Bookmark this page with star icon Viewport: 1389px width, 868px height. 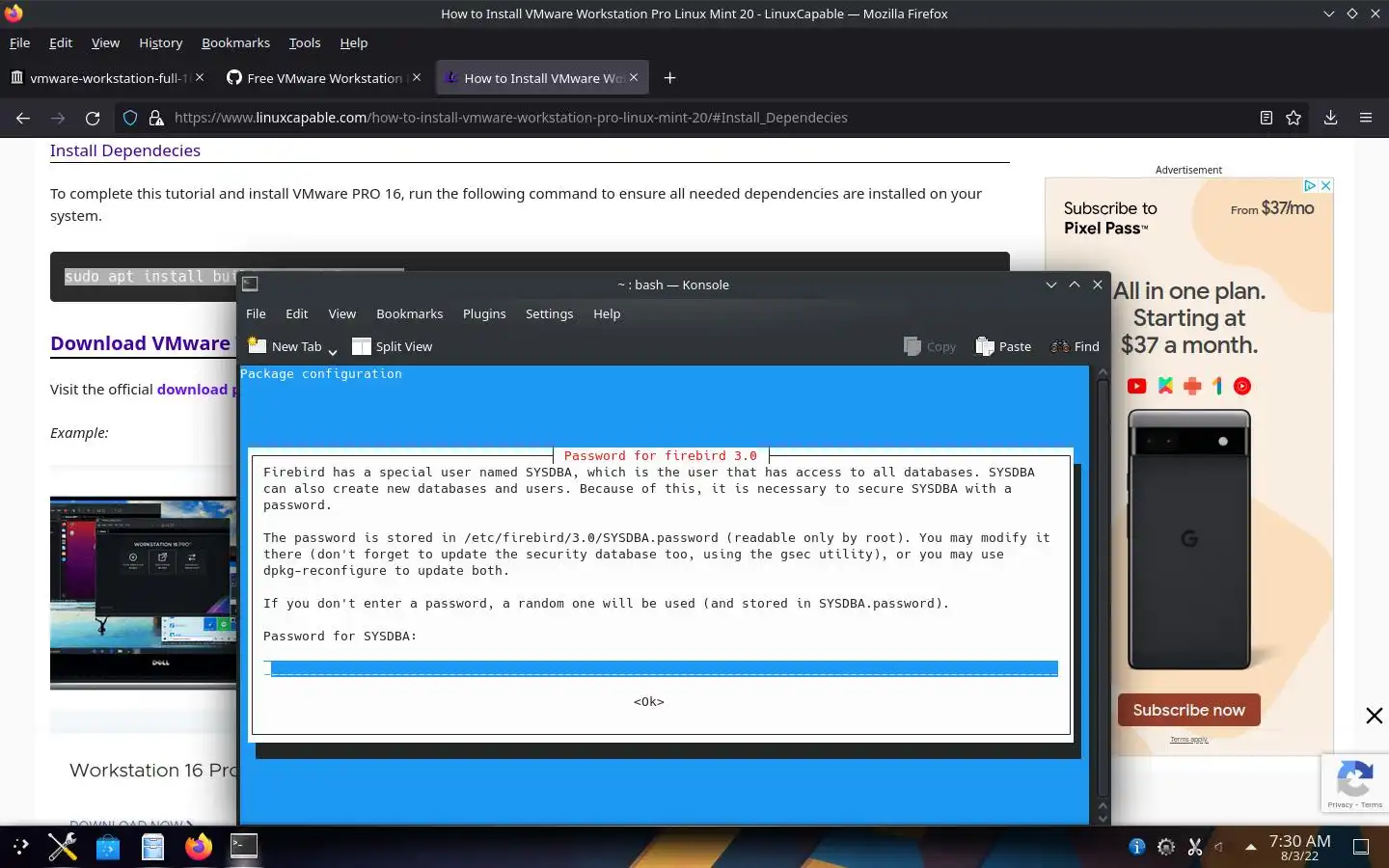point(1294,118)
